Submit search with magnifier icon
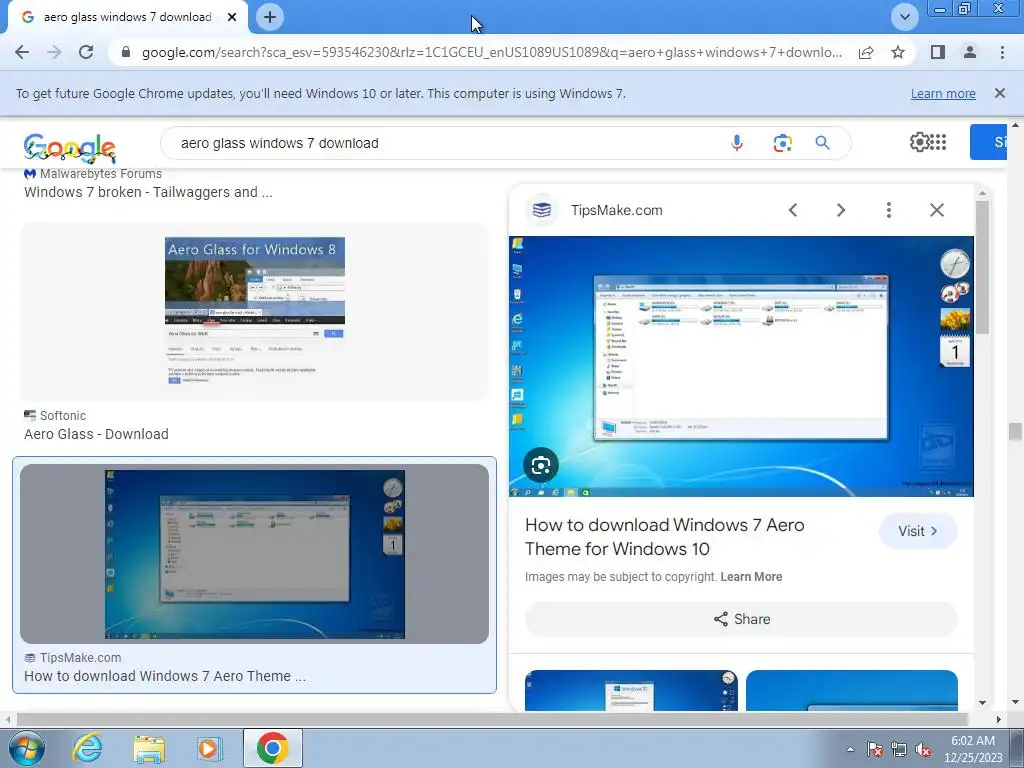1024x768 pixels. tap(822, 143)
